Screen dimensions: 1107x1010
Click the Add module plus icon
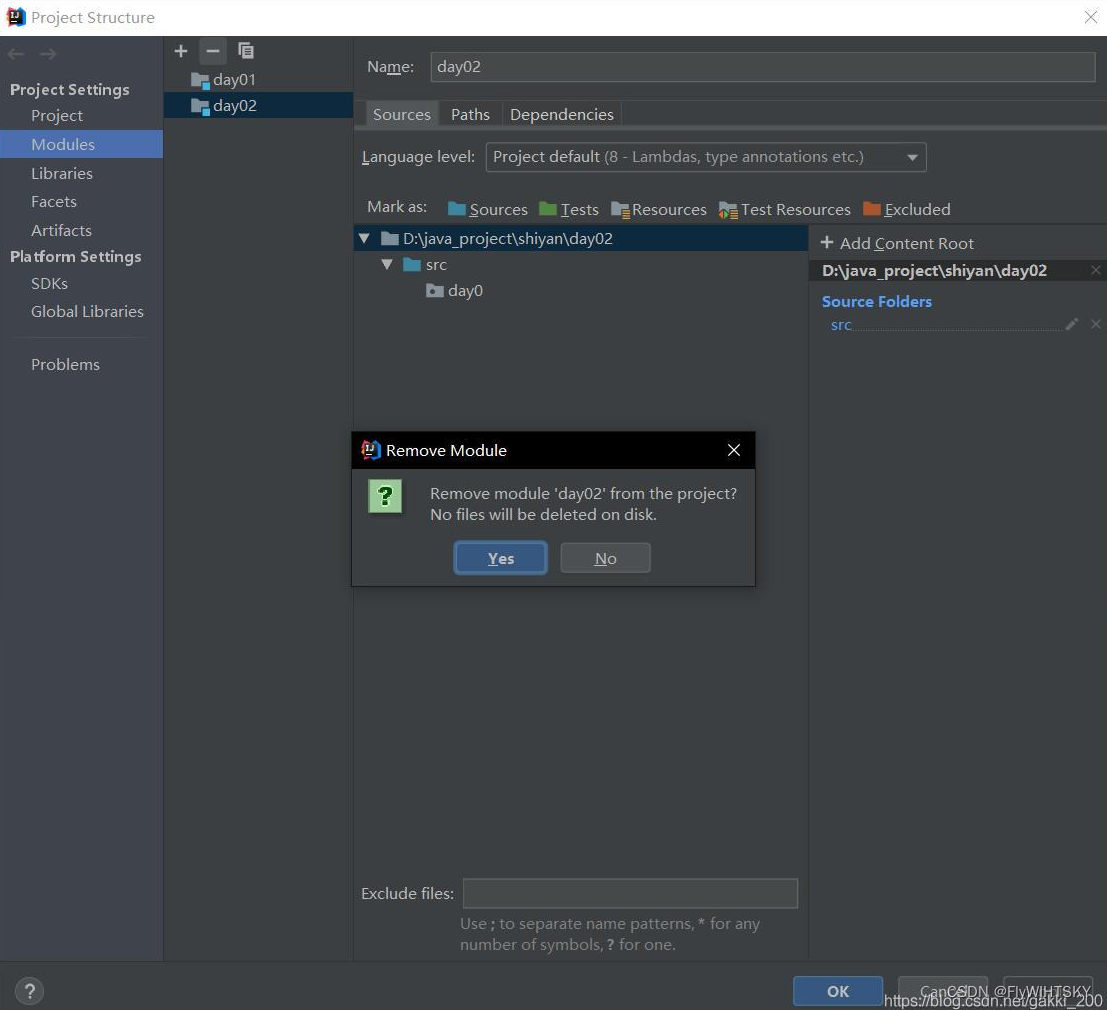pyautogui.click(x=180, y=51)
